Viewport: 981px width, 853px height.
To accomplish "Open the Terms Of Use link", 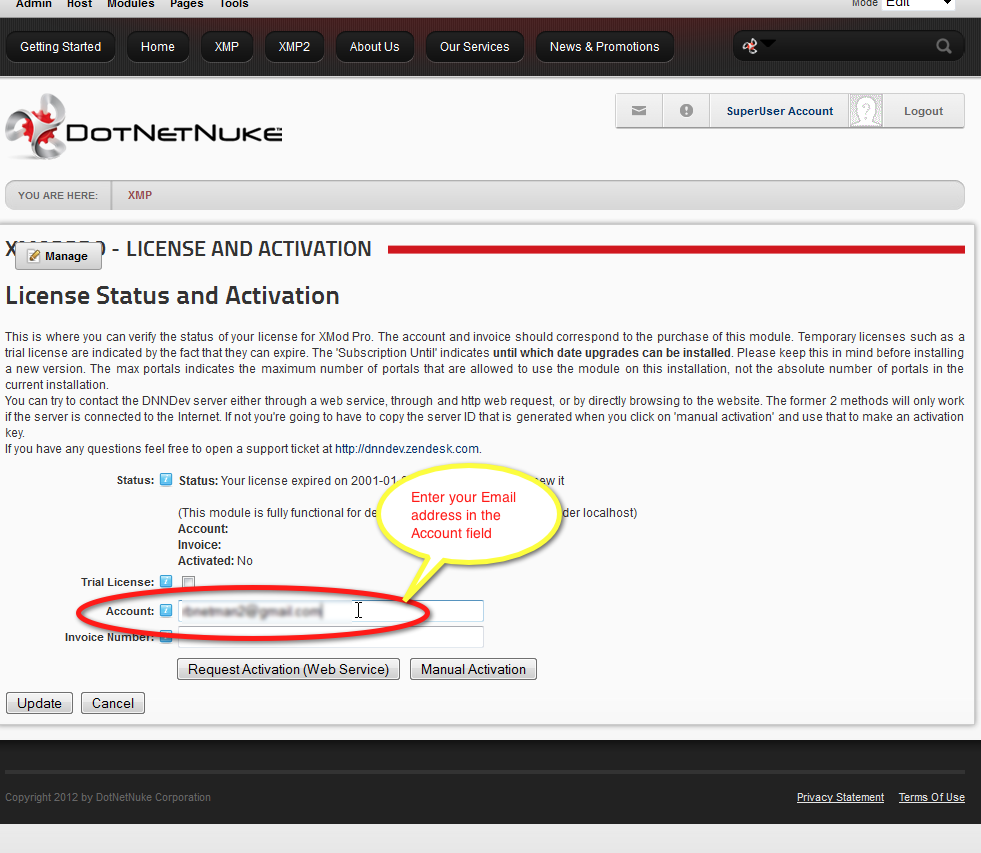I will pos(932,797).
